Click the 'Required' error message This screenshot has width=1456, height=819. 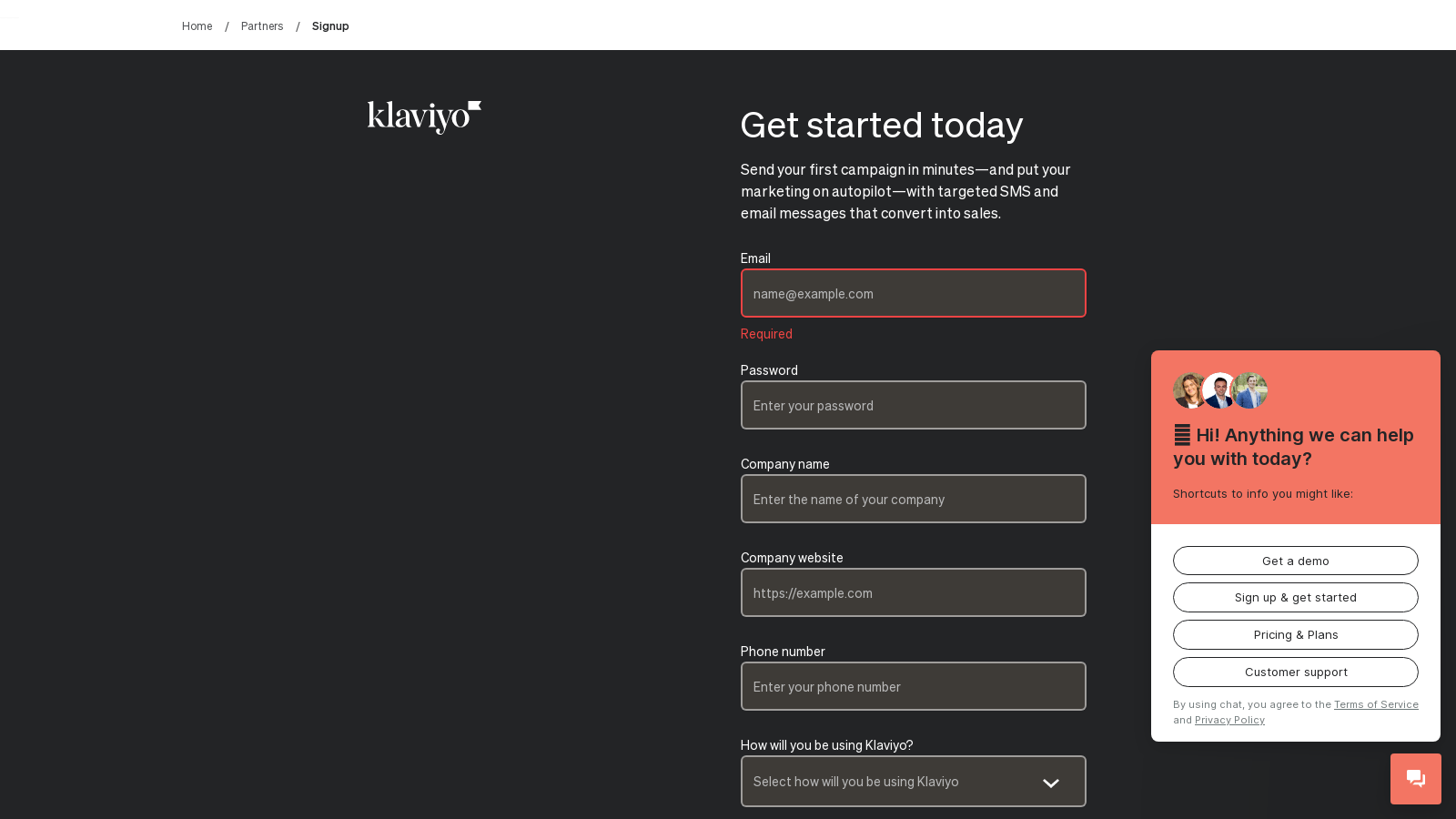tap(766, 334)
